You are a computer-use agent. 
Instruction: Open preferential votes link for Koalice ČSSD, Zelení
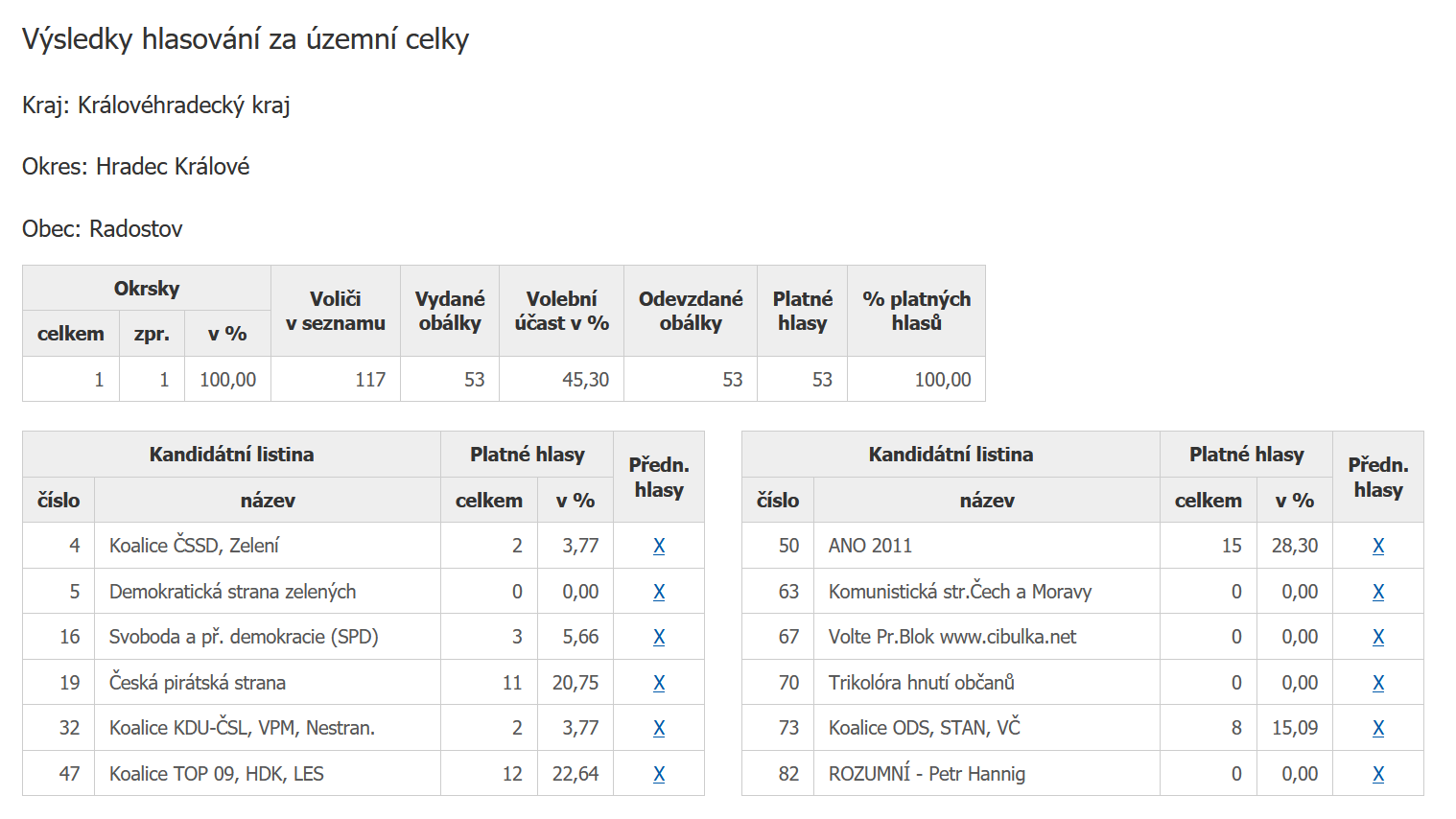[659, 546]
